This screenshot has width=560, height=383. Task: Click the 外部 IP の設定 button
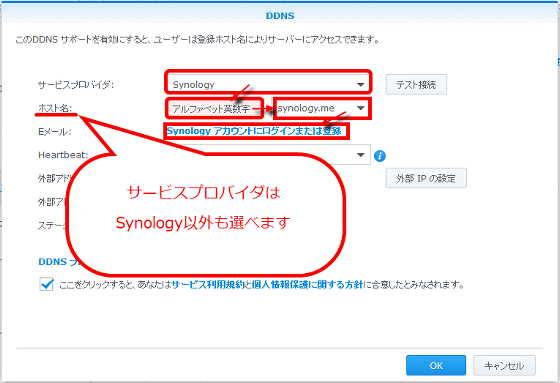[x=426, y=178]
